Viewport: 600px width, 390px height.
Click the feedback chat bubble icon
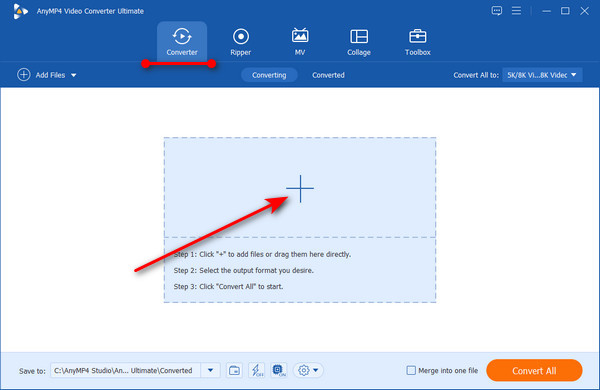(497, 11)
